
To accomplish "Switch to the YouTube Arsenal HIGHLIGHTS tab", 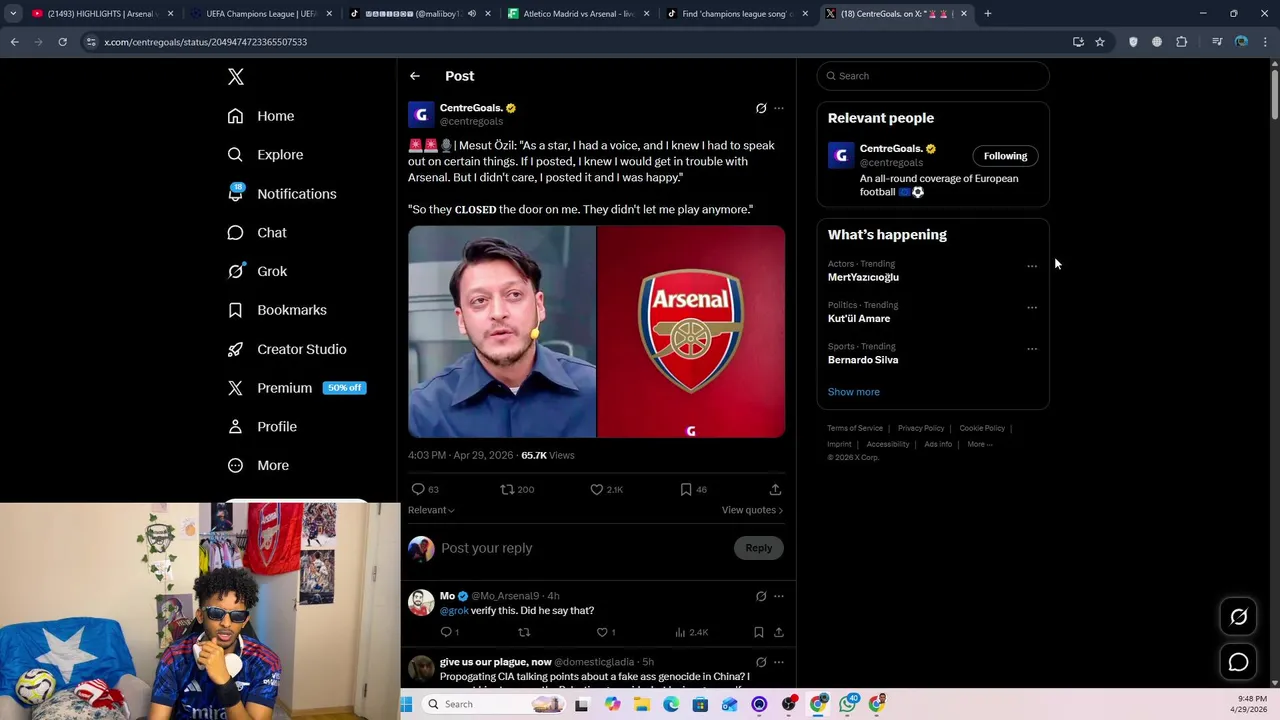I will [x=103, y=14].
